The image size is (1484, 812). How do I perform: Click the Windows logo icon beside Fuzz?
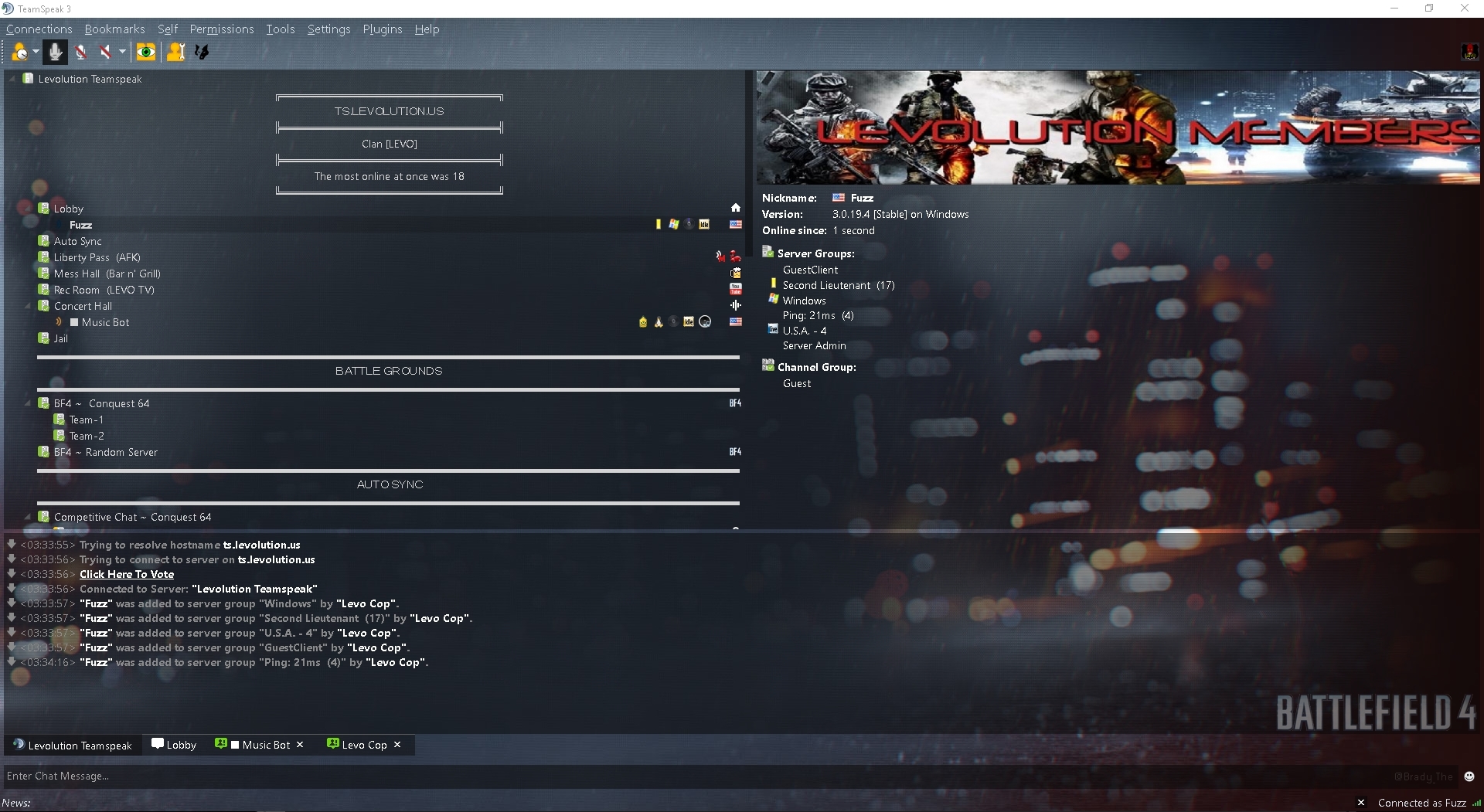(x=674, y=224)
